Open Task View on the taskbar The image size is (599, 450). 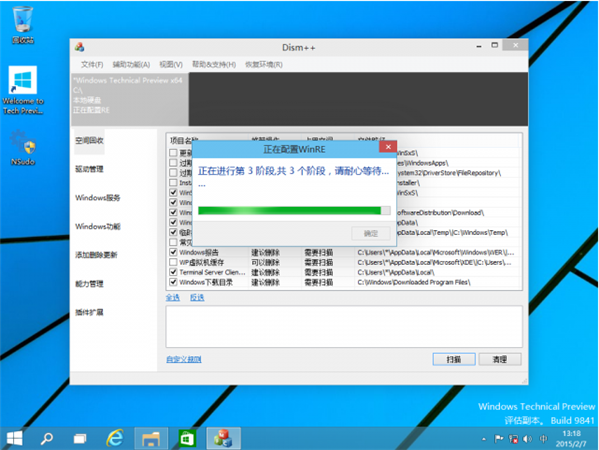(80, 439)
